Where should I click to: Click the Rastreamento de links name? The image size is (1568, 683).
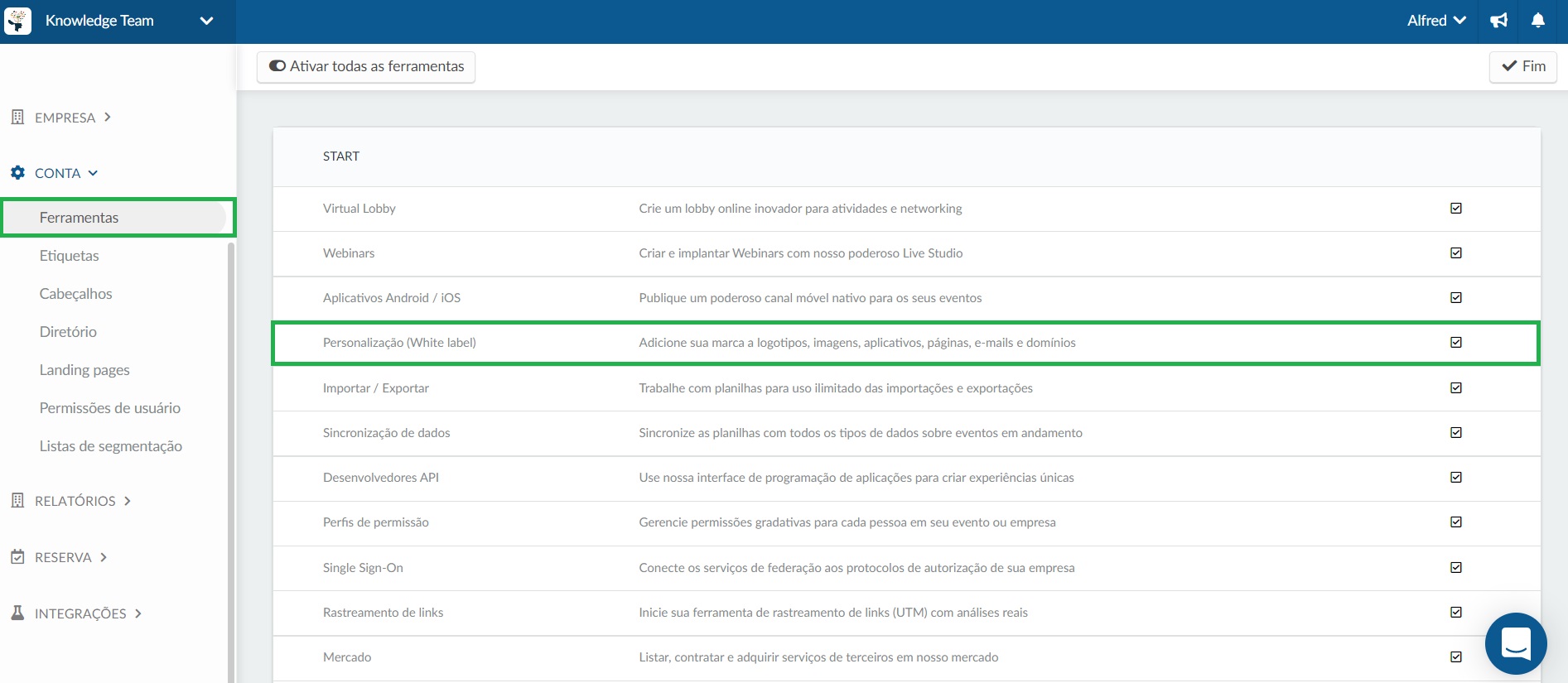pyautogui.click(x=384, y=613)
